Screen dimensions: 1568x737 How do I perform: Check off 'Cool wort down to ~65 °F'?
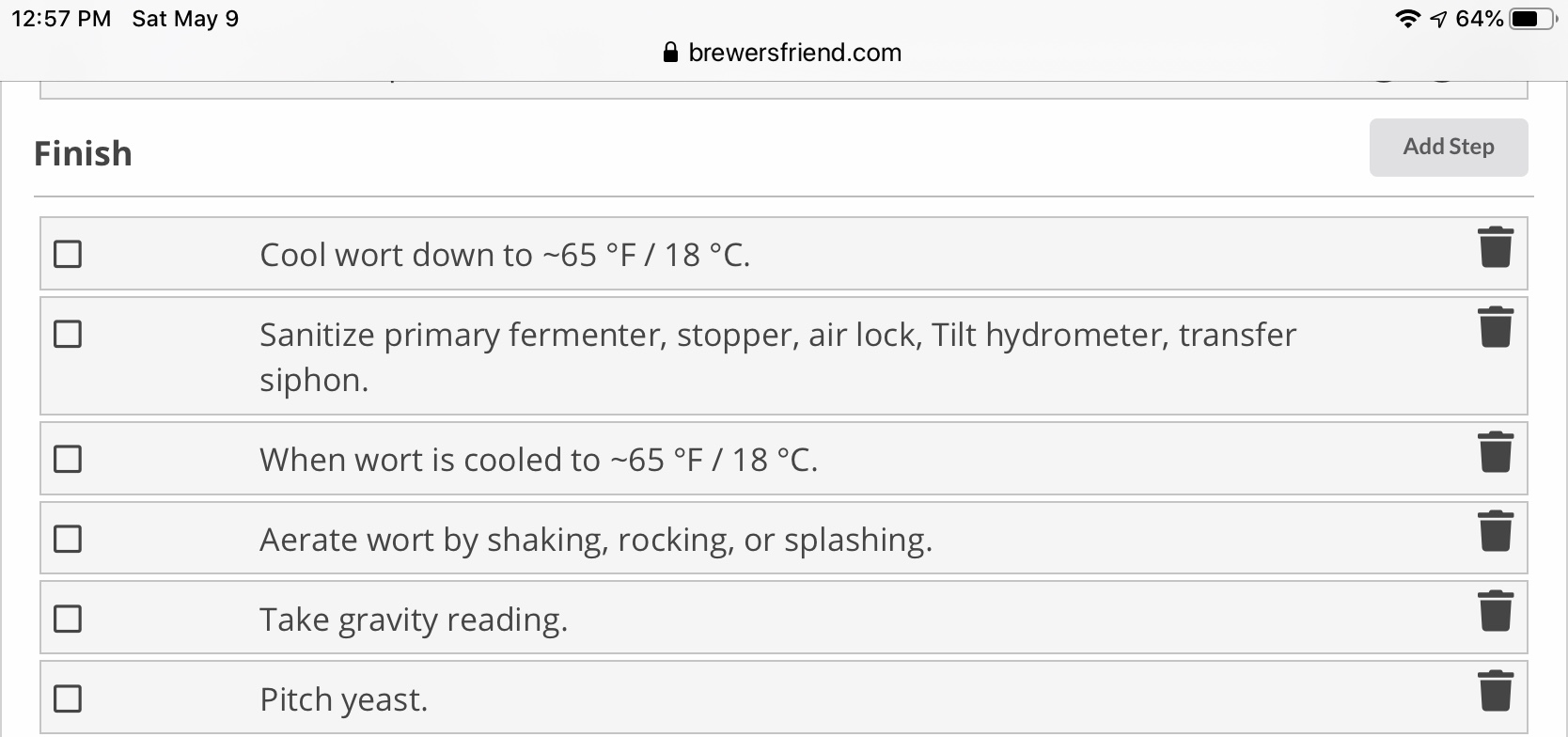tap(68, 254)
